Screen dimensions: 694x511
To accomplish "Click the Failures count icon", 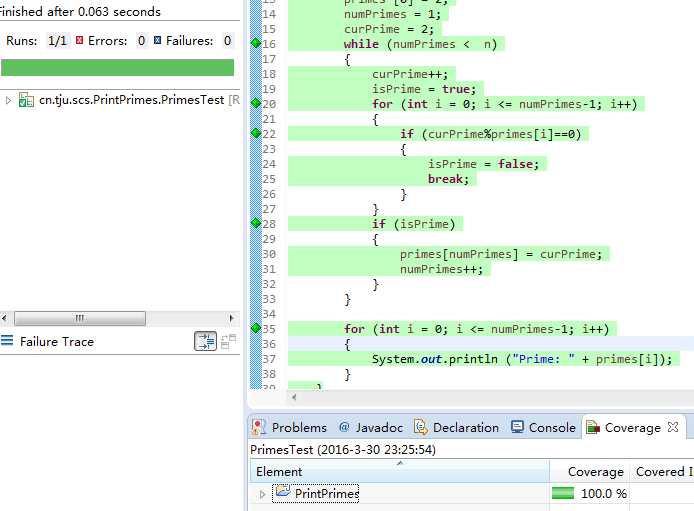I will (157, 41).
